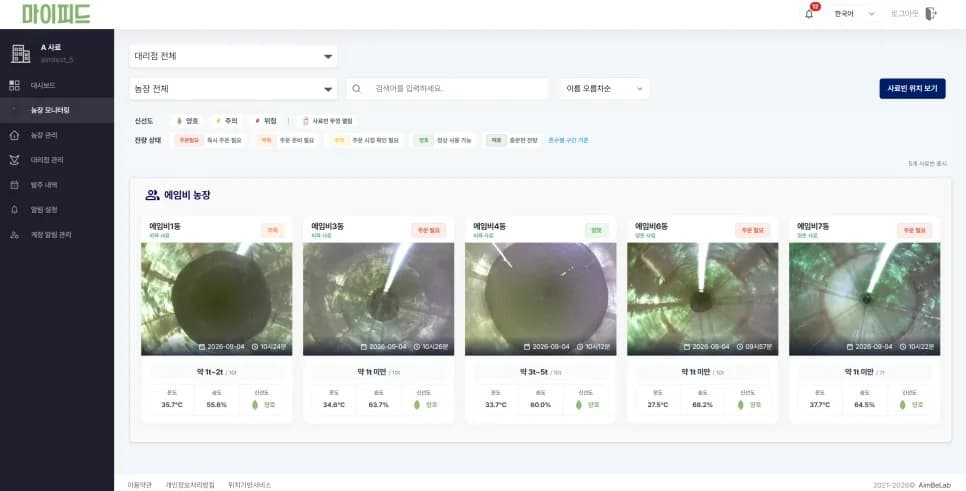The image size is (966, 491).
Task: Open the 농장 전체 dropdown
Action: click(x=233, y=89)
